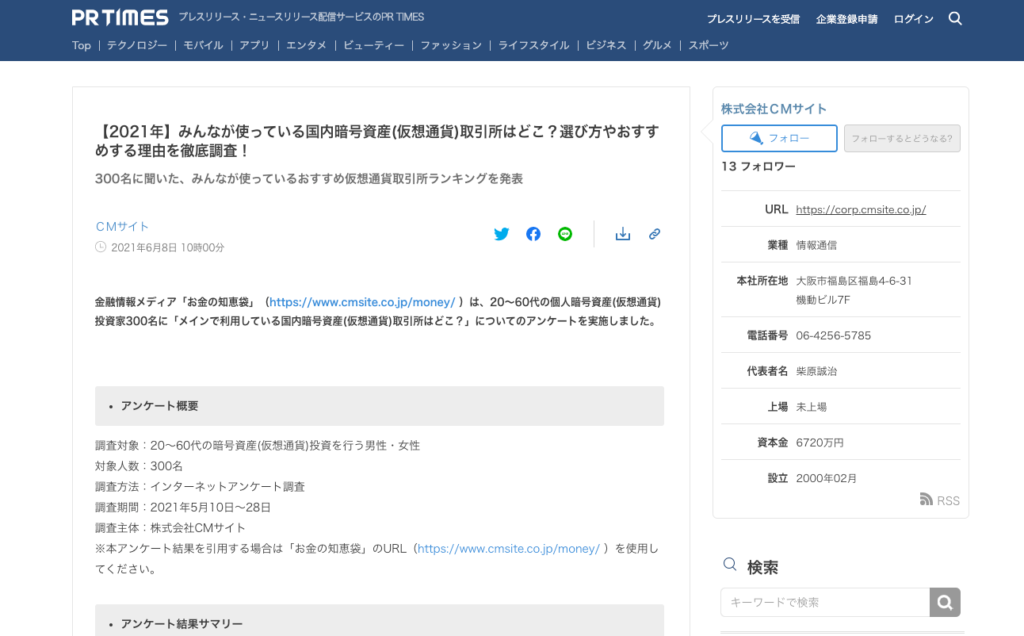Follow 株式会社CMサイト with フォロー button

[779, 138]
